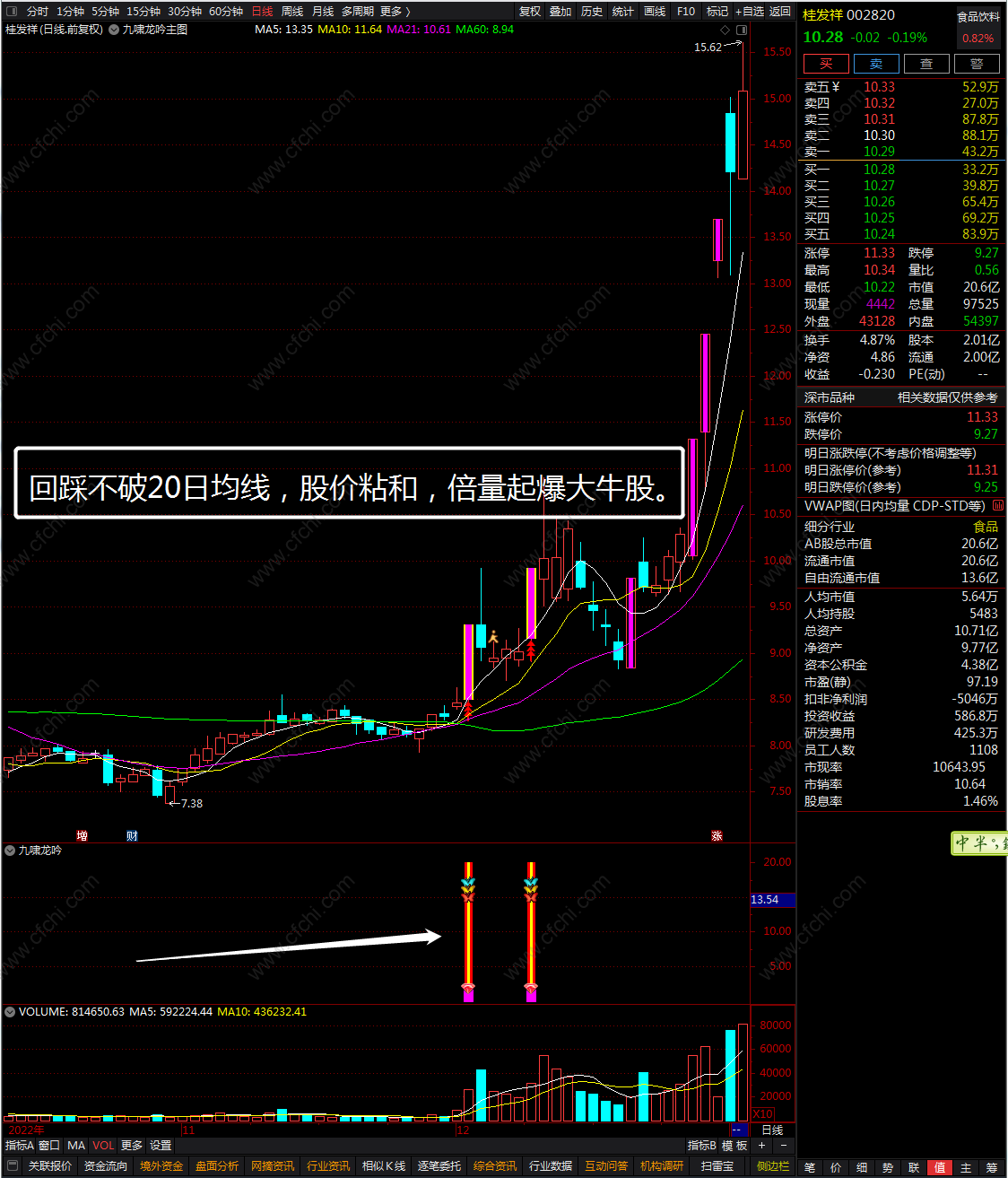Open the 相似K线 tab
The width and height of the screenshot is (1008, 1178).
(384, 1166)
